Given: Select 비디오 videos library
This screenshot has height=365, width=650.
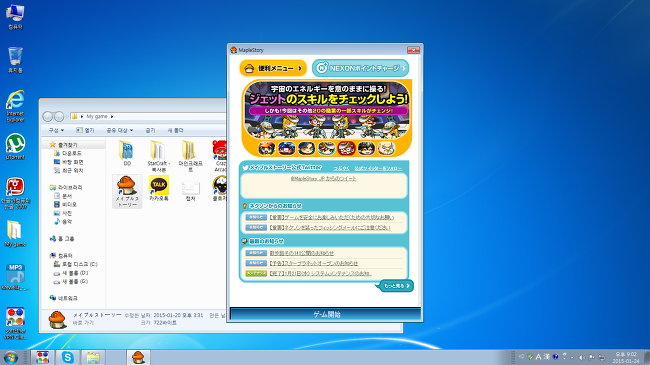Looking at the screenshot, I should click(x=69, y=204).
